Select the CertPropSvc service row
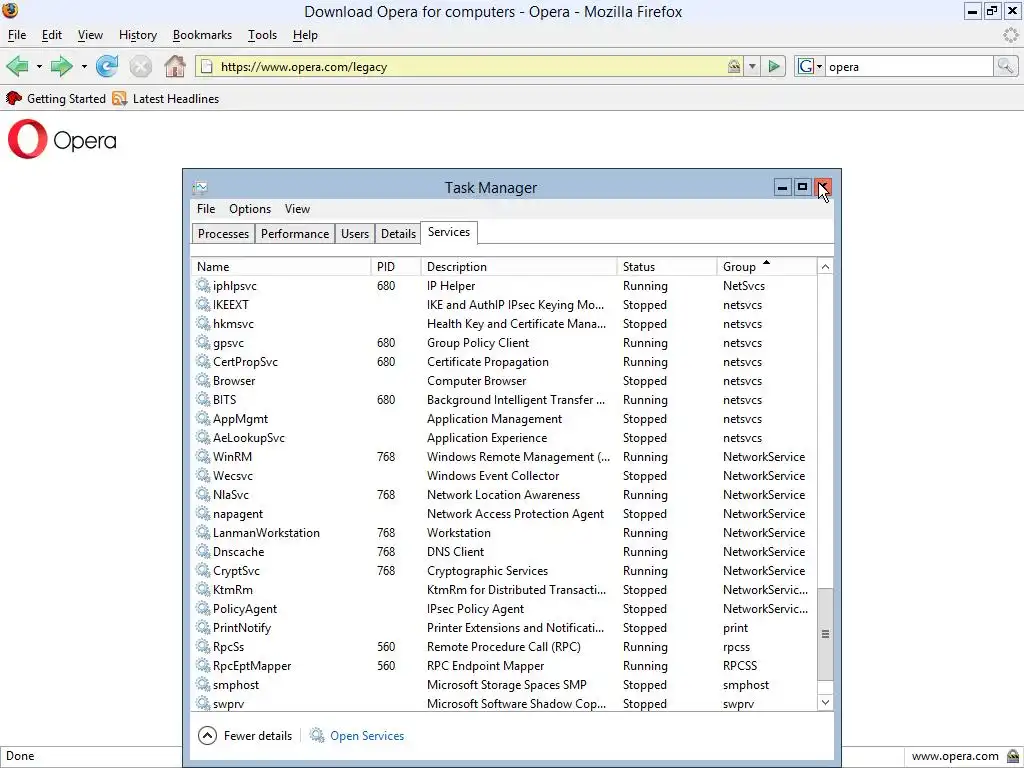 [x=504, y=362]
